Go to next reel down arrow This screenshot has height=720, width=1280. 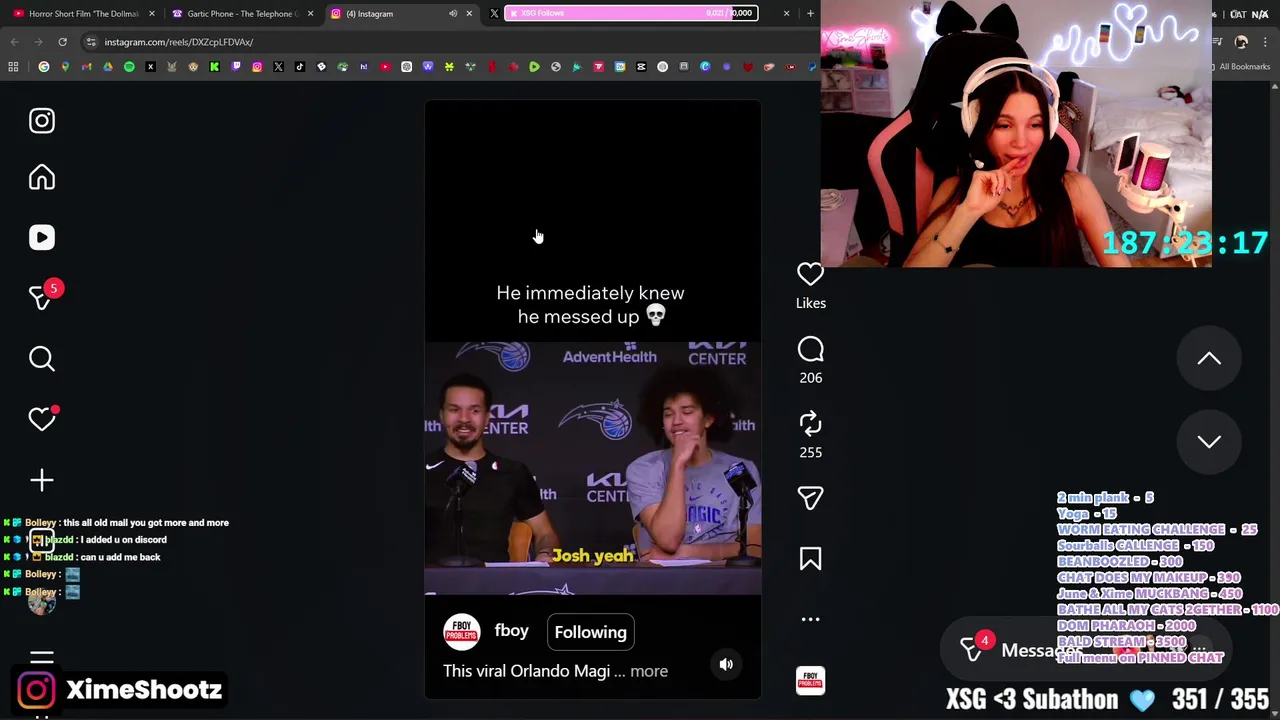(x=1209, y=441)
